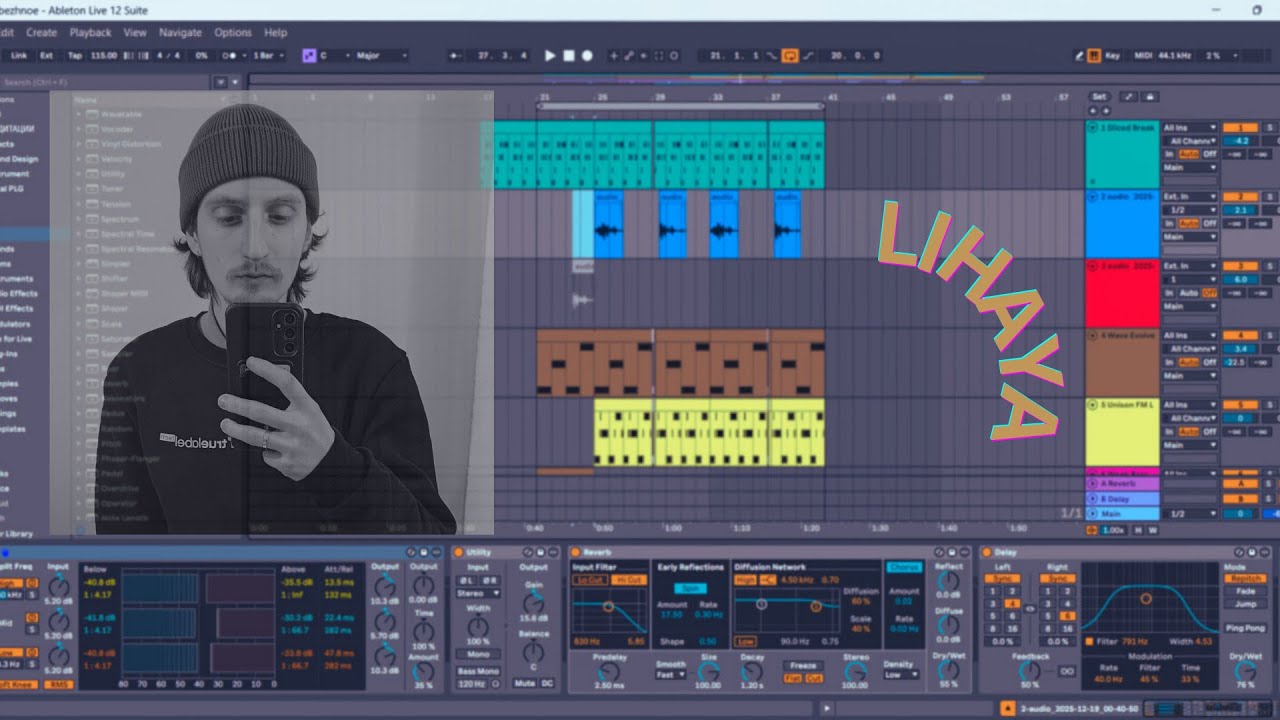1280x720 pixels.
Task: Toggle the Draw Mode pencil icon
Action: click(x=1079, y=56)
